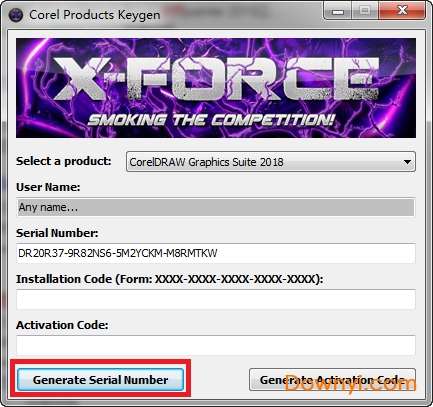Image resolution: width=433 pixels, height=407 pixels.
Task: Click the Installation Code form hint label
Action: [170, 279]
